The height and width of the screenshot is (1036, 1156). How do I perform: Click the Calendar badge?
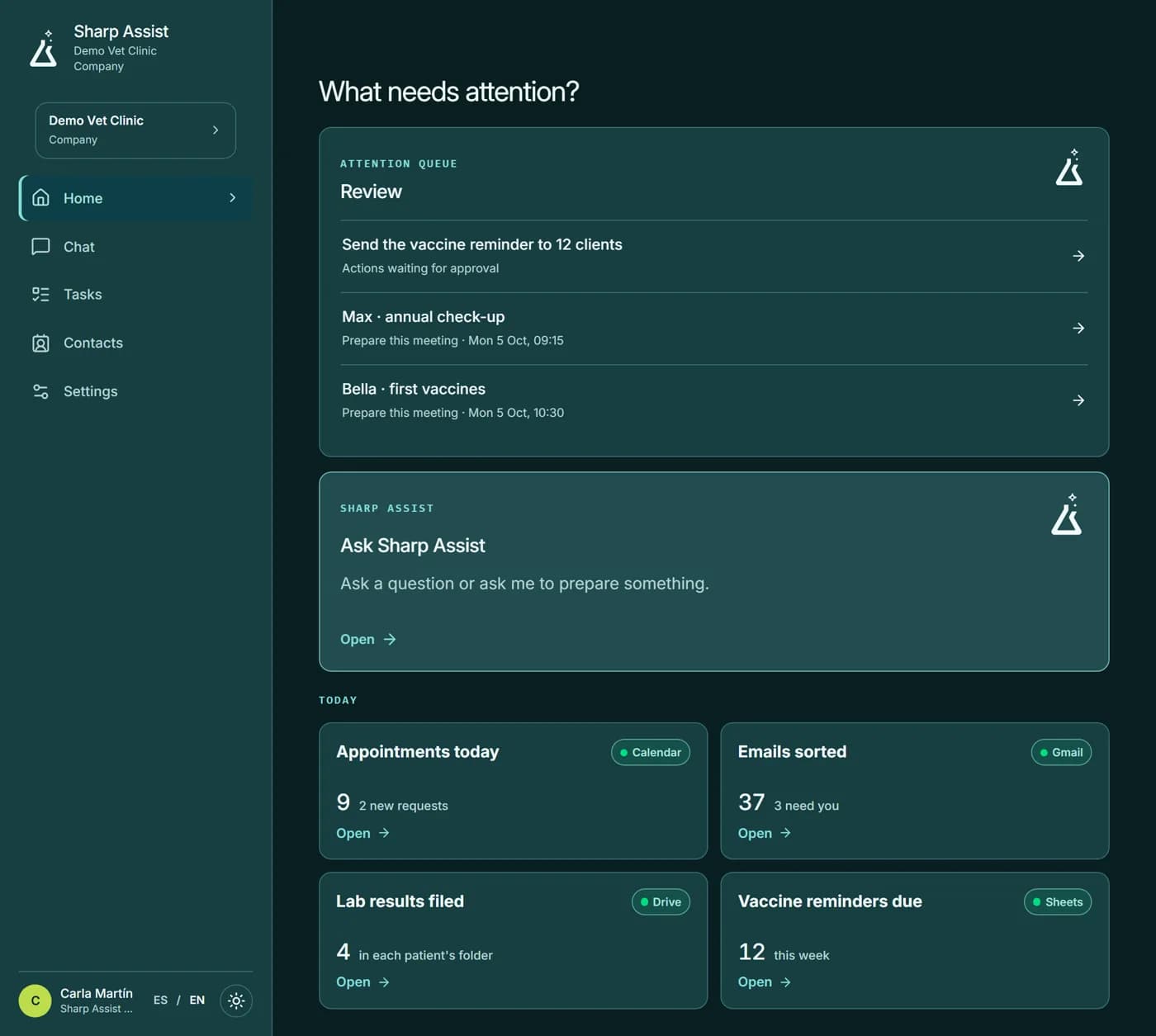point(651,753)
